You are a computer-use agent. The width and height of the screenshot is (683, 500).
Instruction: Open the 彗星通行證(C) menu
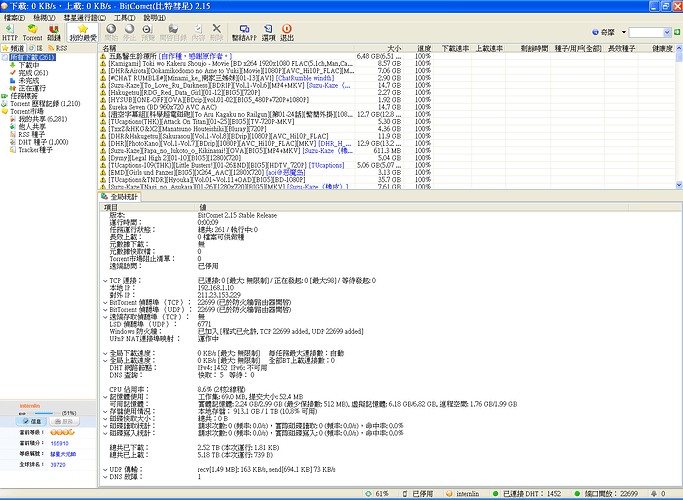85,18
